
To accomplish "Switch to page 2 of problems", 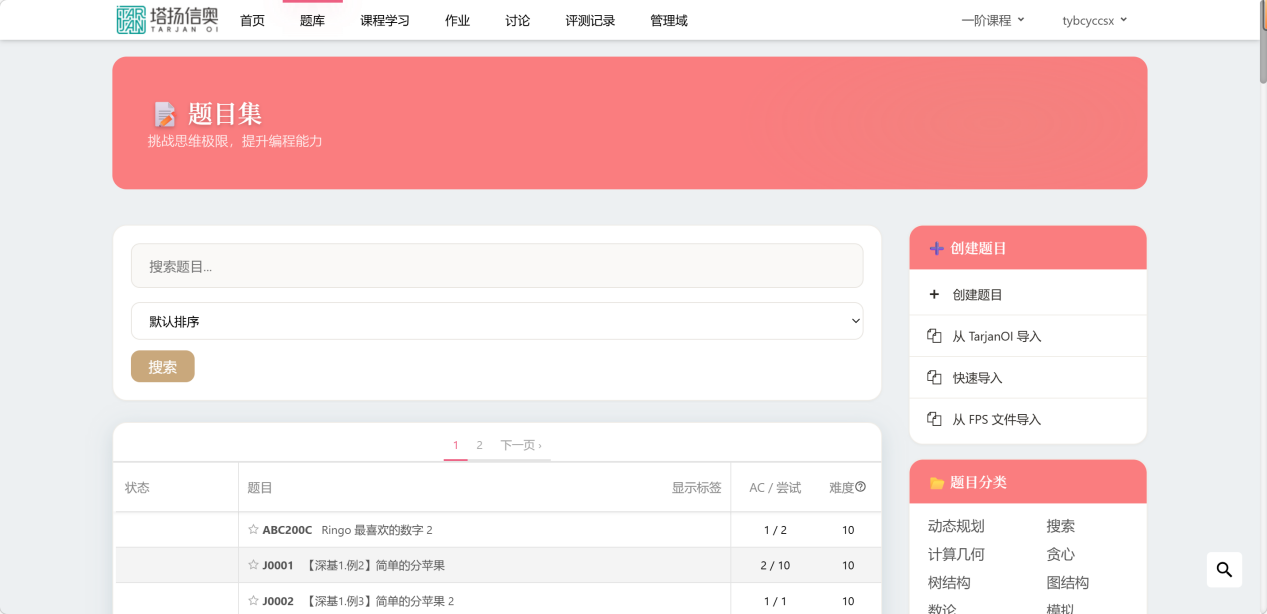I will tap(479, 445).
